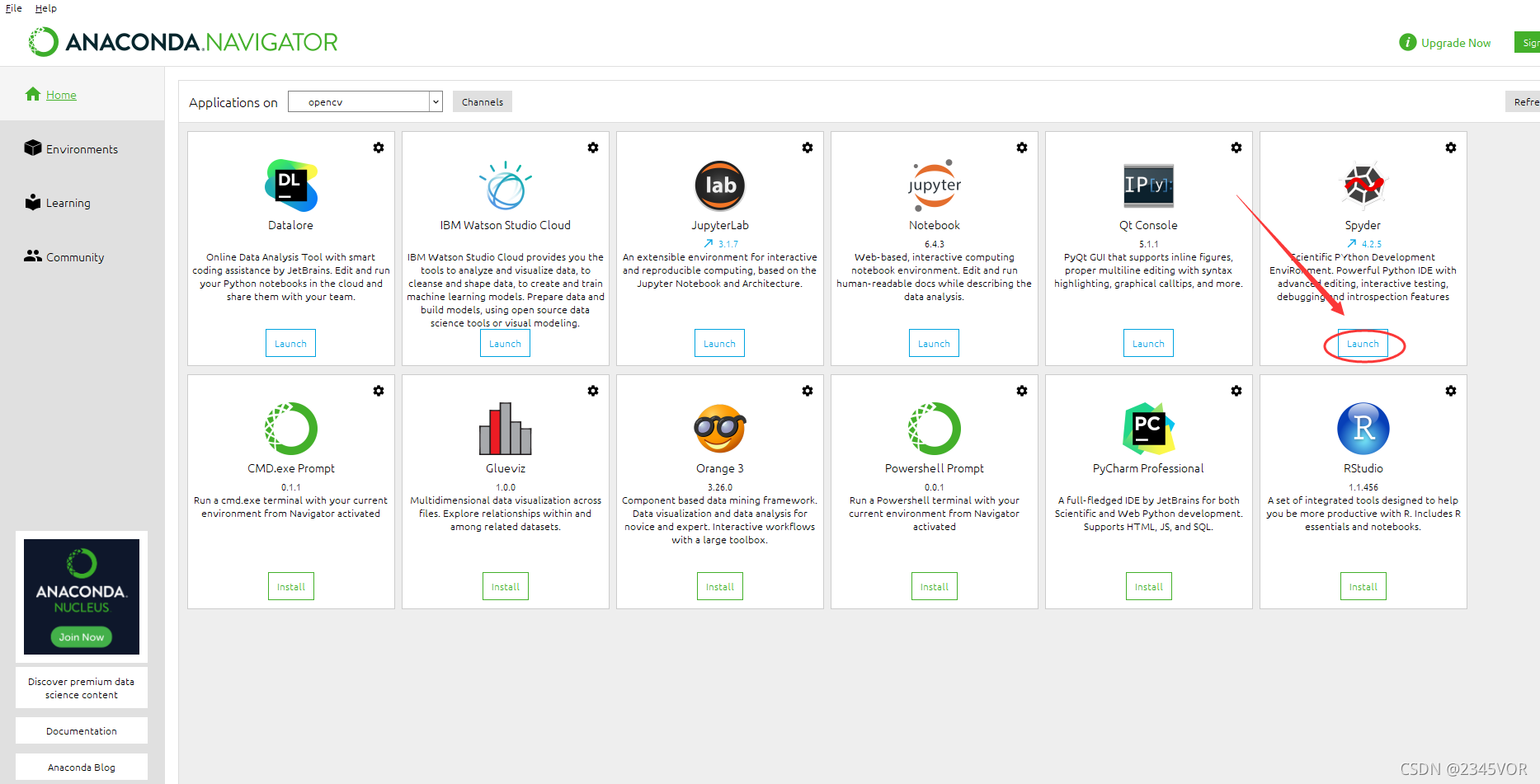Open the Notebook card settings gear
This screenshot has width=1540, height=784.
[x=1022, y=148]
